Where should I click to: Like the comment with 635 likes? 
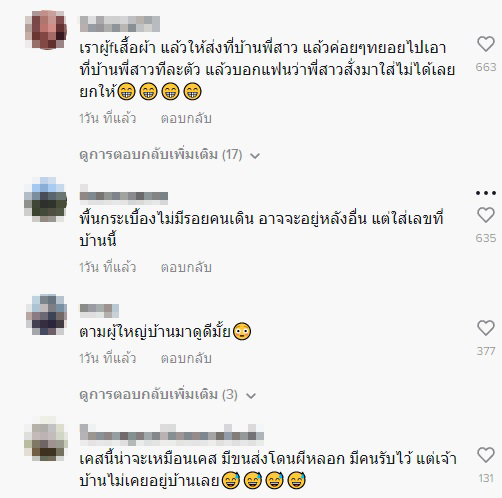486,215
